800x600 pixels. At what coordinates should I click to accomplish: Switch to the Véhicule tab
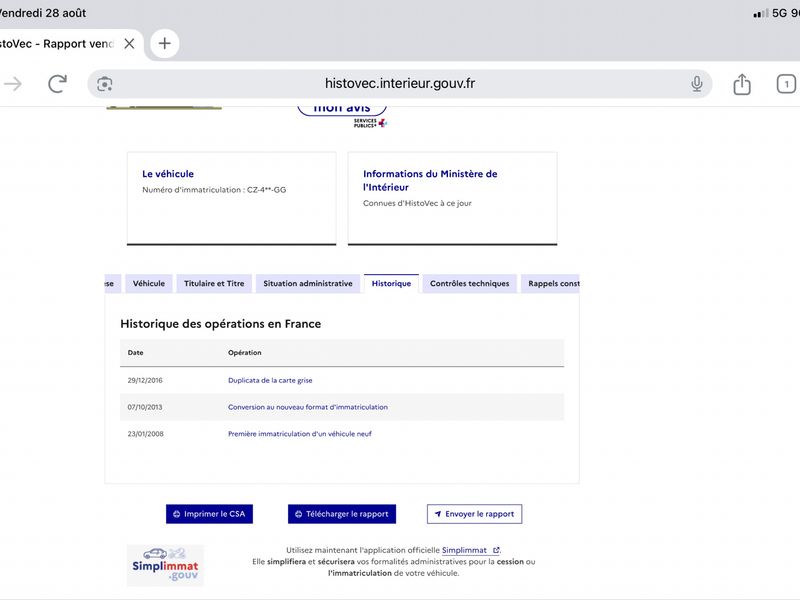coord(149,284)
